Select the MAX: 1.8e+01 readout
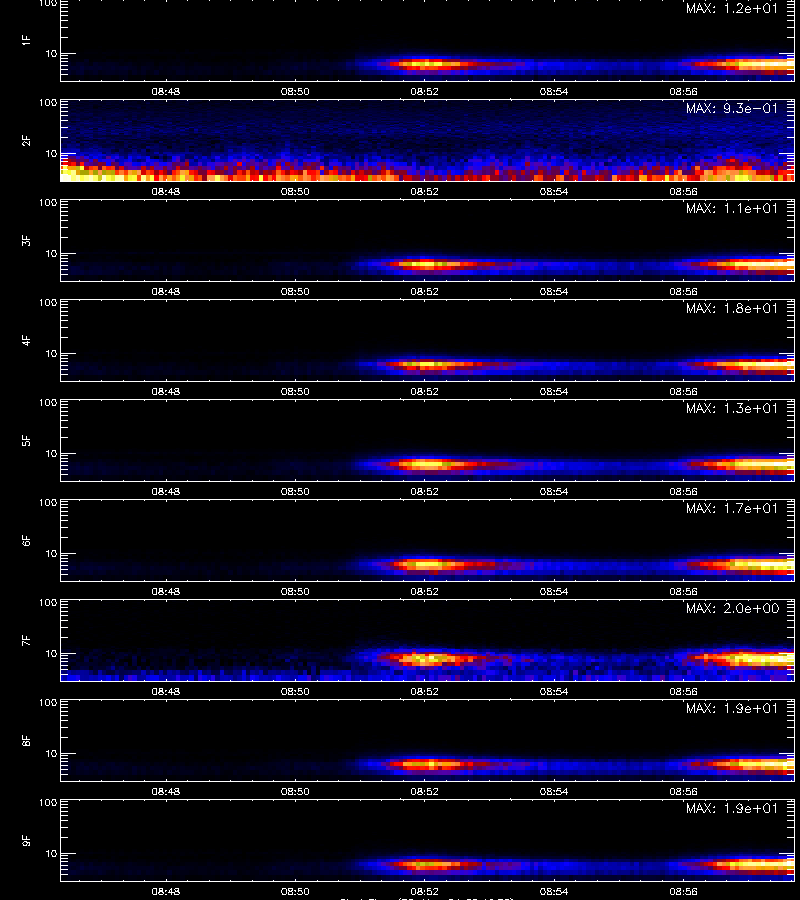The width and height of the screenshot is (800, 900). click(x=732, y=308)
